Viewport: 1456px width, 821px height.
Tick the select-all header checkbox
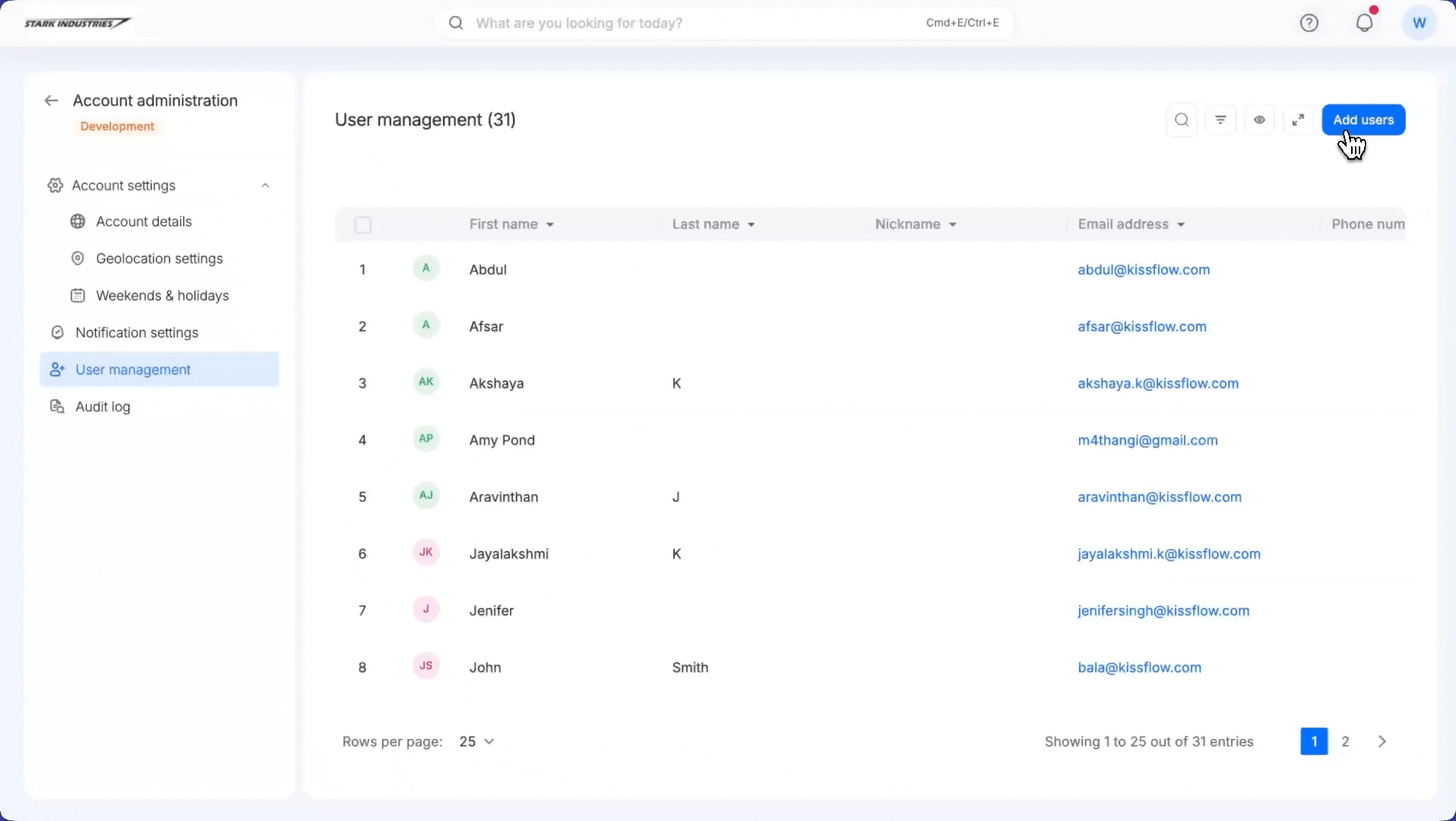[x=363, y=225]
